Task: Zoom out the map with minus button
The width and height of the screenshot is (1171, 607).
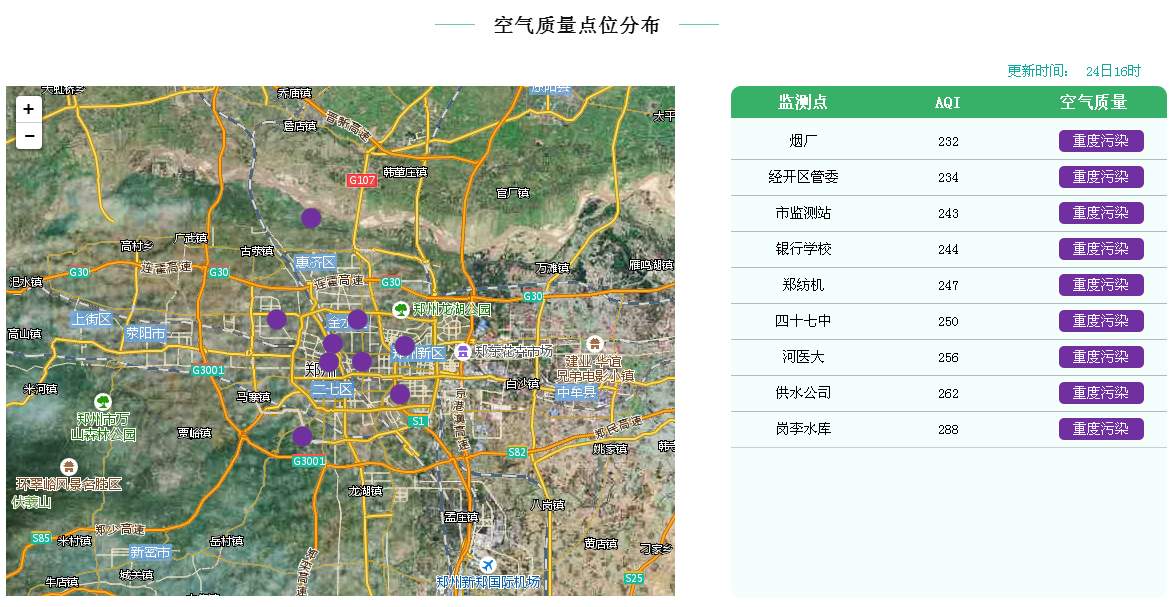Action: [x=29, y=136]
